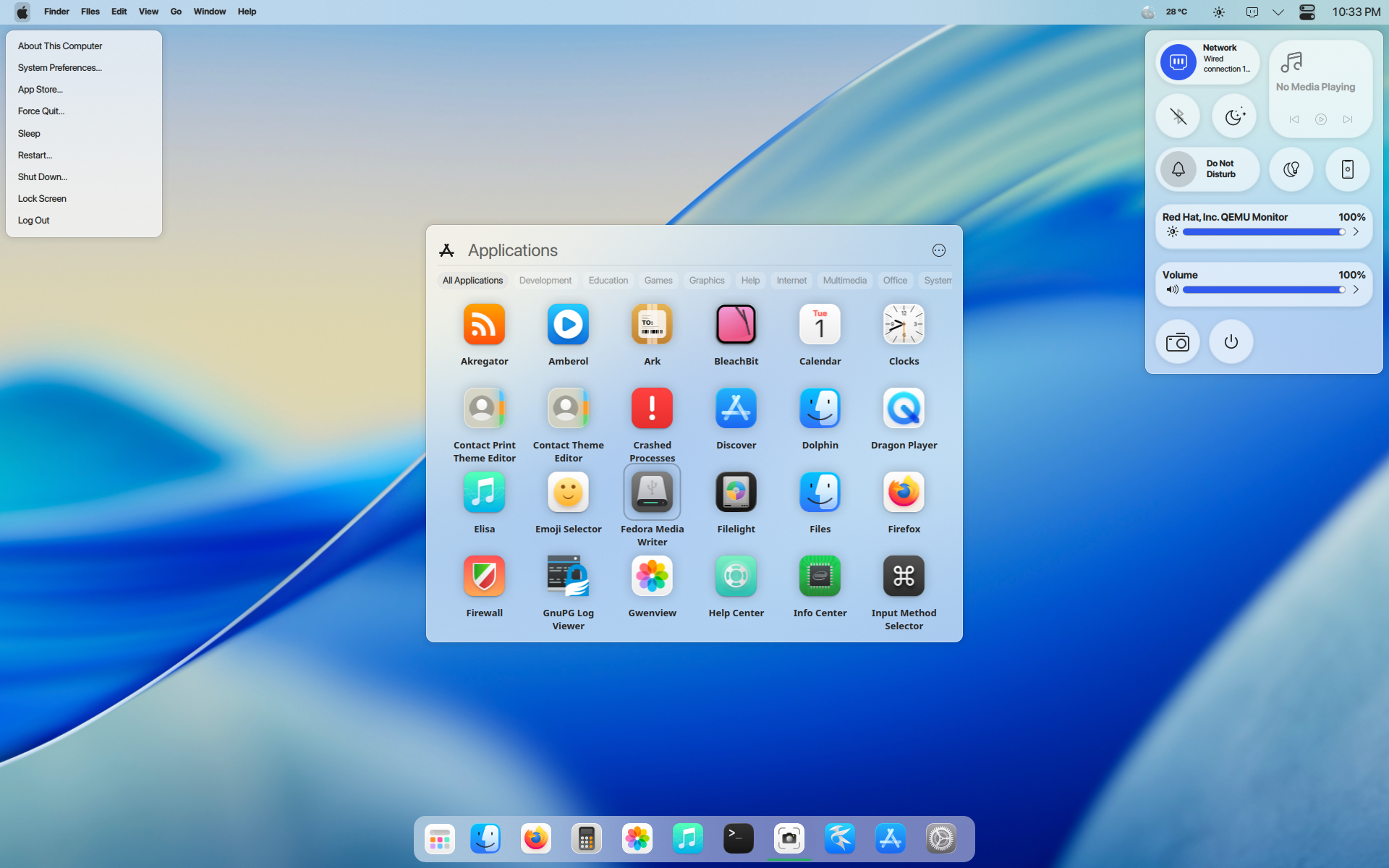Open the BleachBit application

(736, 325)
